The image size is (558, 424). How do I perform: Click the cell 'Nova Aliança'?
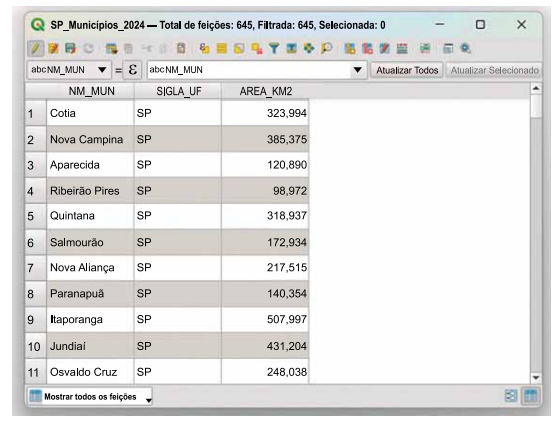[x=90, y=267]
